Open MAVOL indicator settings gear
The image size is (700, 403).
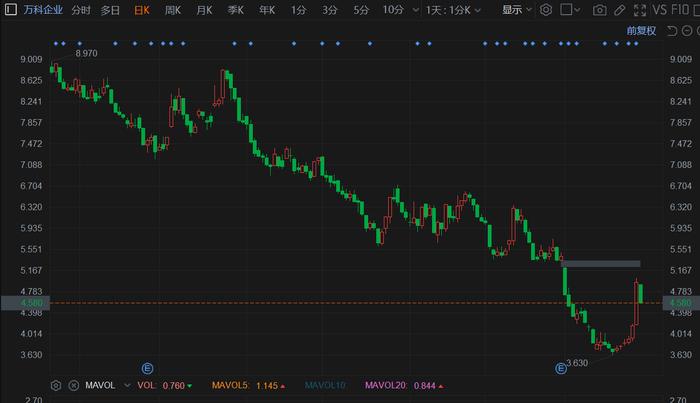click(56, 385)
